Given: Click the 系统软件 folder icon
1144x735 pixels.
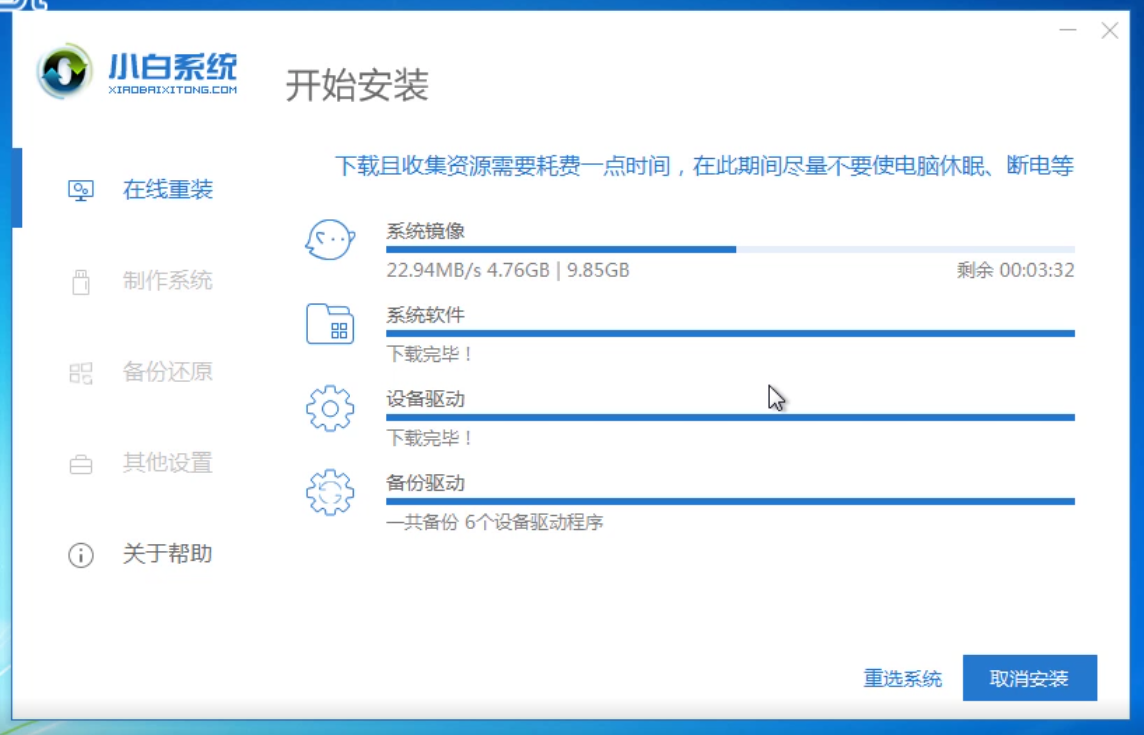Looking at the screenshot, I should 330,324.
